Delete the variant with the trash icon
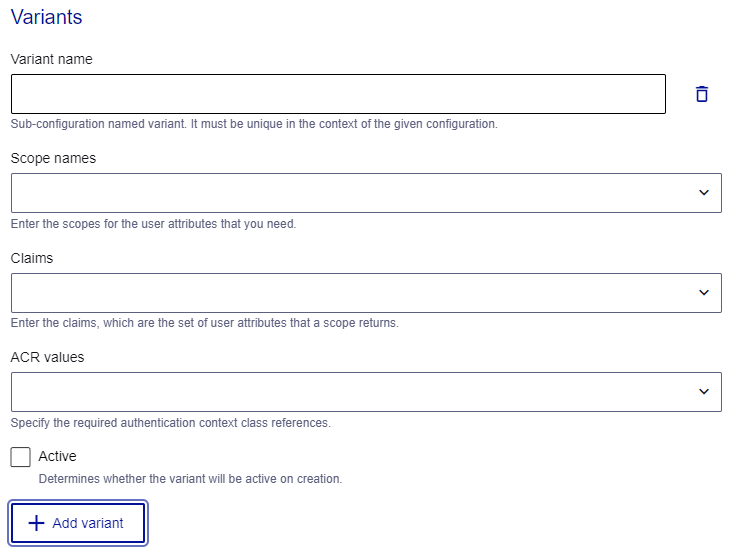The height and width of the screenshot is (555, 733). pos(702,94)
